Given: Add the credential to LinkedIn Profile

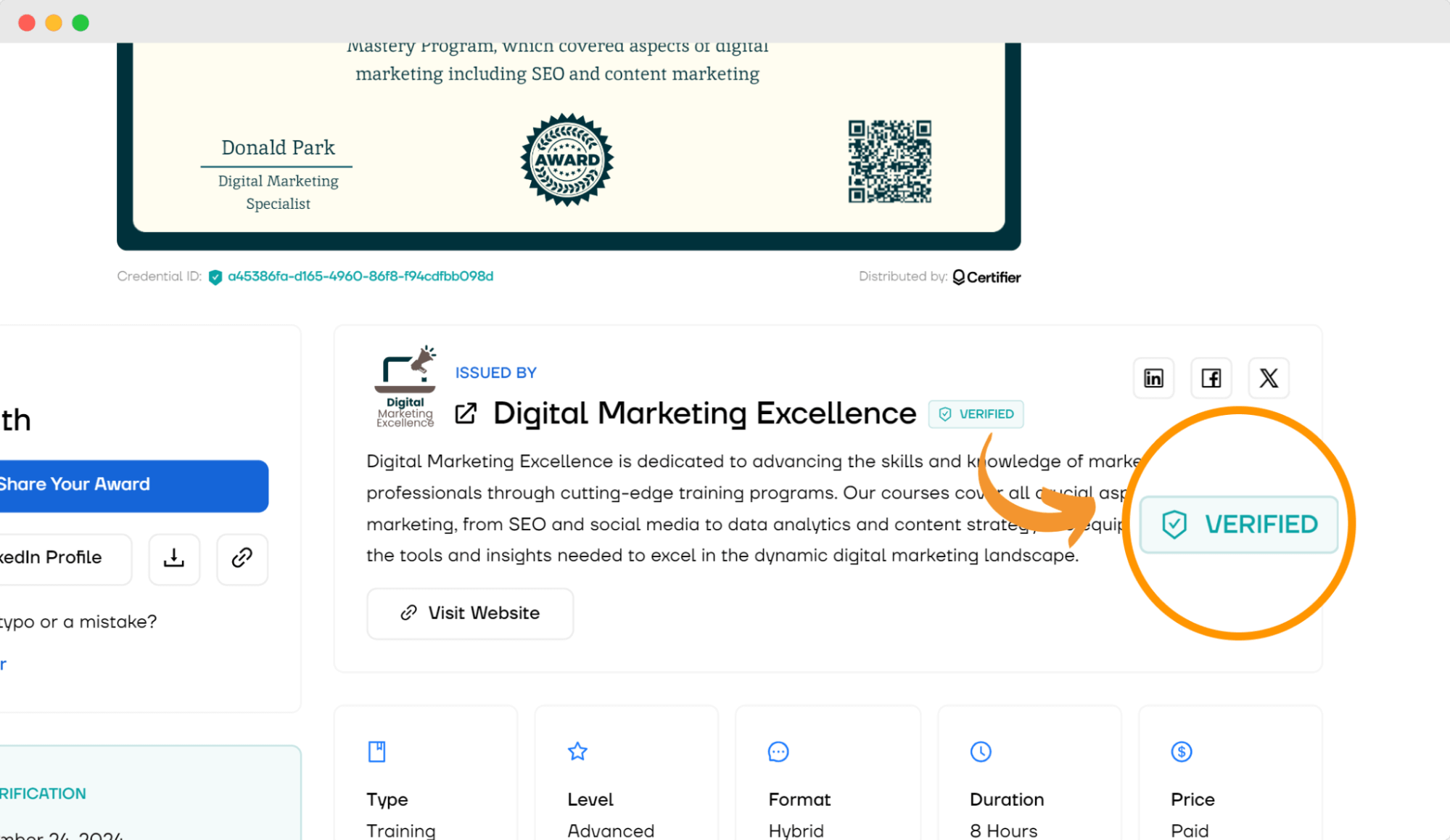Looking at the screenshot, I should [x=65, y=558].
